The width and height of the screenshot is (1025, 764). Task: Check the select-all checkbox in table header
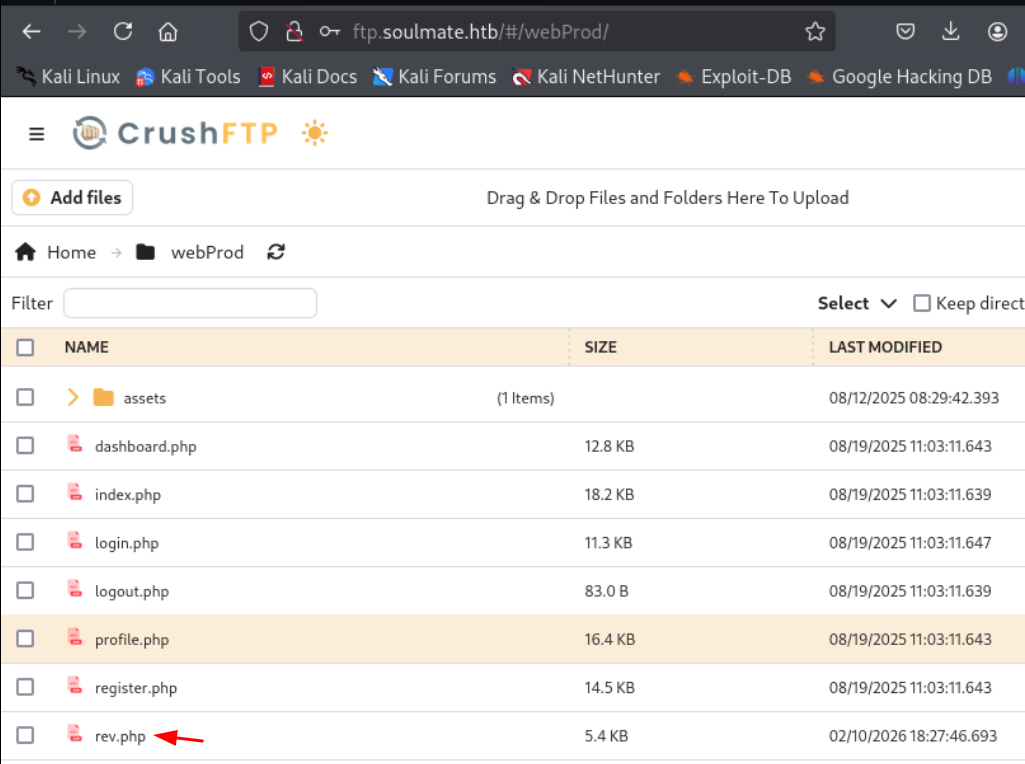[x=26, y=347]
